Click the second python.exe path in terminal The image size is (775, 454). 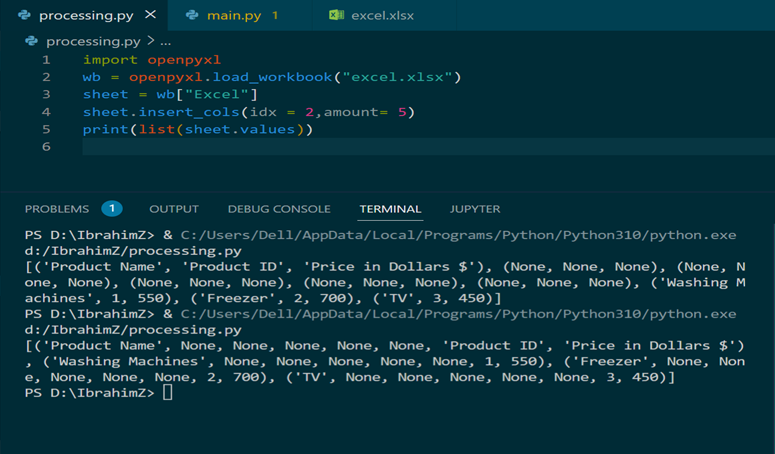coord(458,314)
